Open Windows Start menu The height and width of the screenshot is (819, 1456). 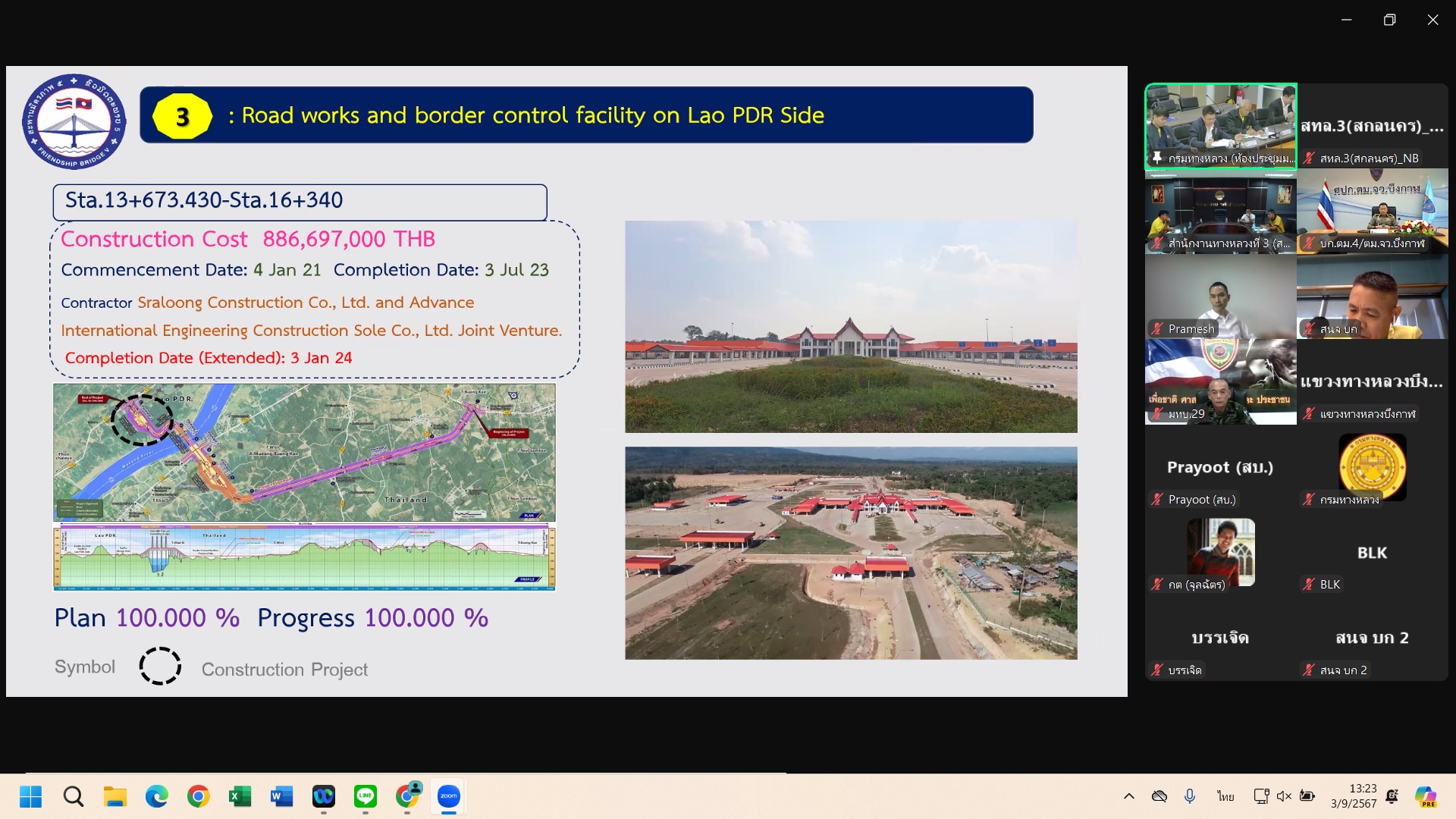(31, 796)
